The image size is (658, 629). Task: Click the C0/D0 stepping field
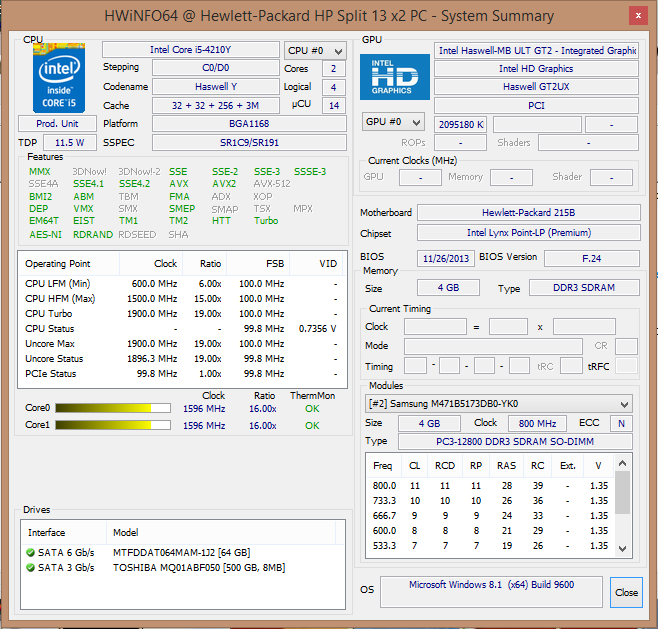point(216,68)
